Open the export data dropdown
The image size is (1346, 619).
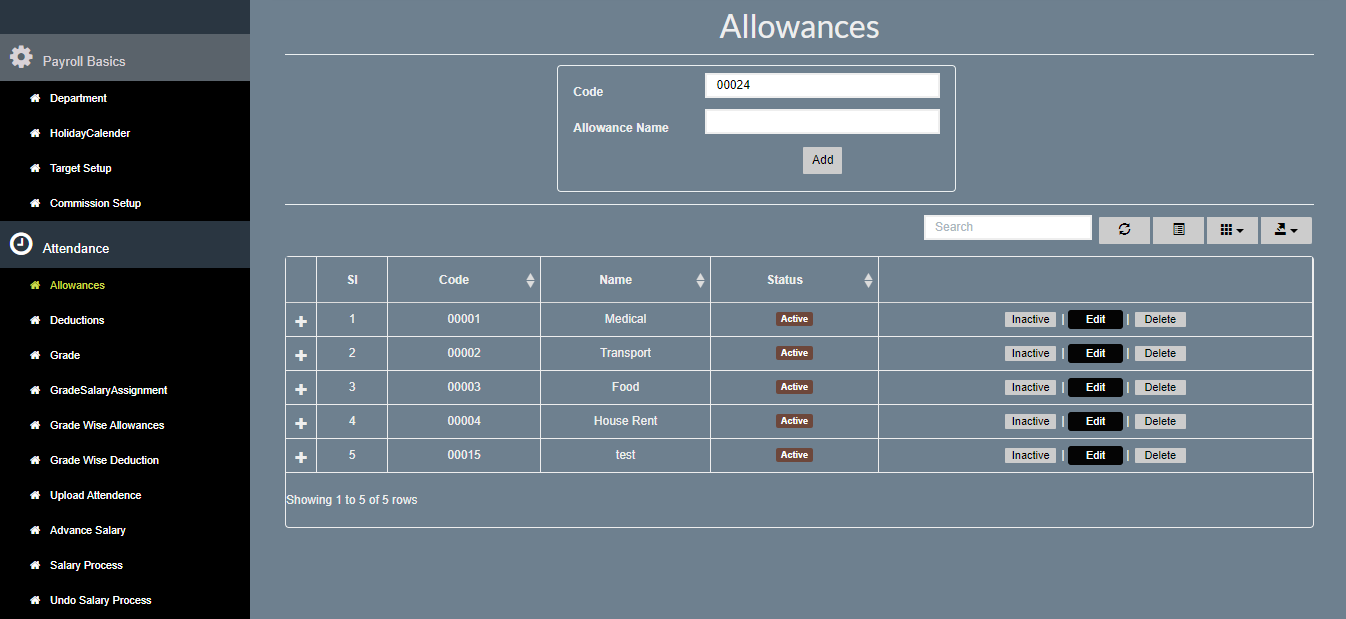click(x=1286, y=230)
